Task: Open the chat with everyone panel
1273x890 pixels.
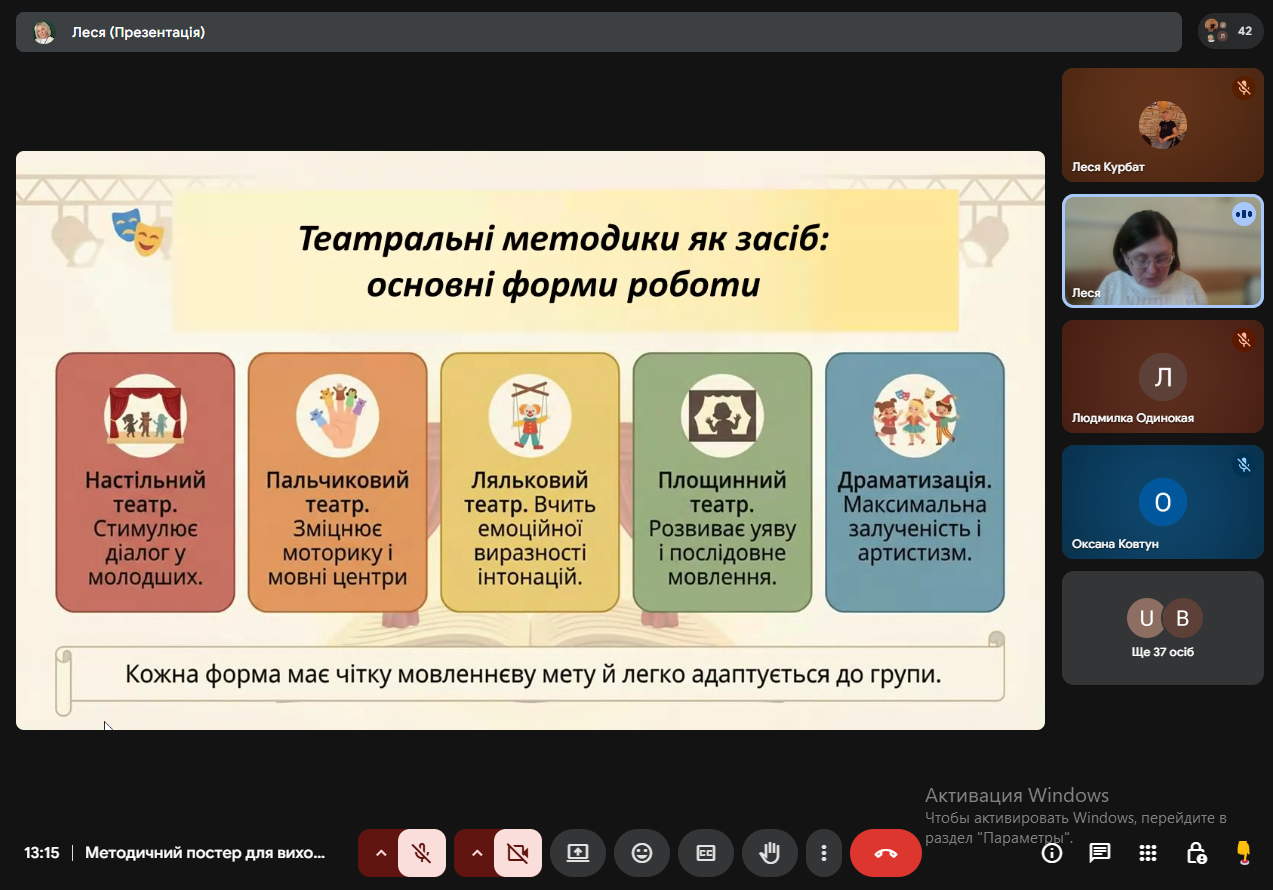Action: 1100,853
